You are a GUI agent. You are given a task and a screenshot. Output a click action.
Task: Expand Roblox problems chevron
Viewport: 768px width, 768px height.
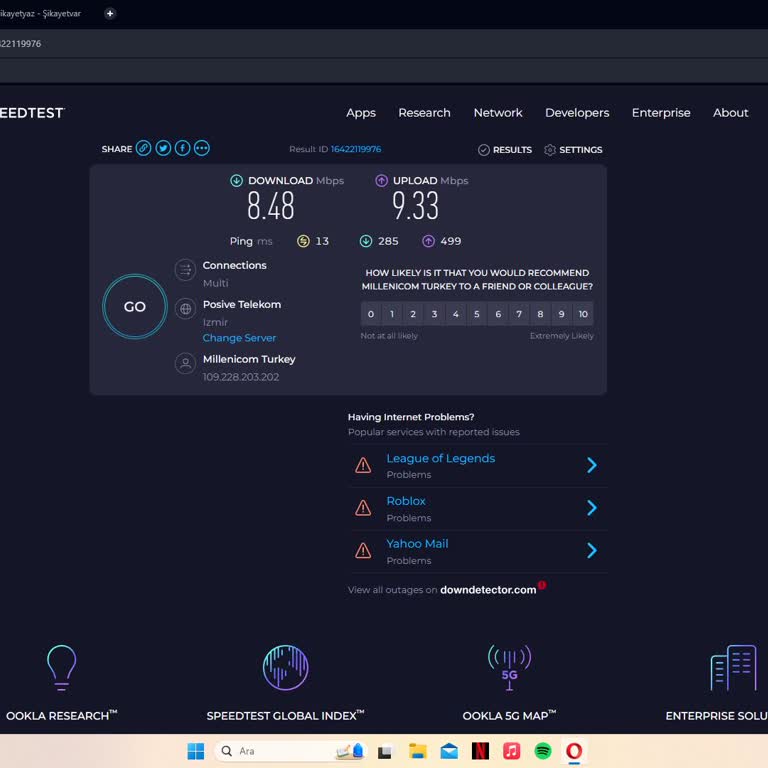592,508
